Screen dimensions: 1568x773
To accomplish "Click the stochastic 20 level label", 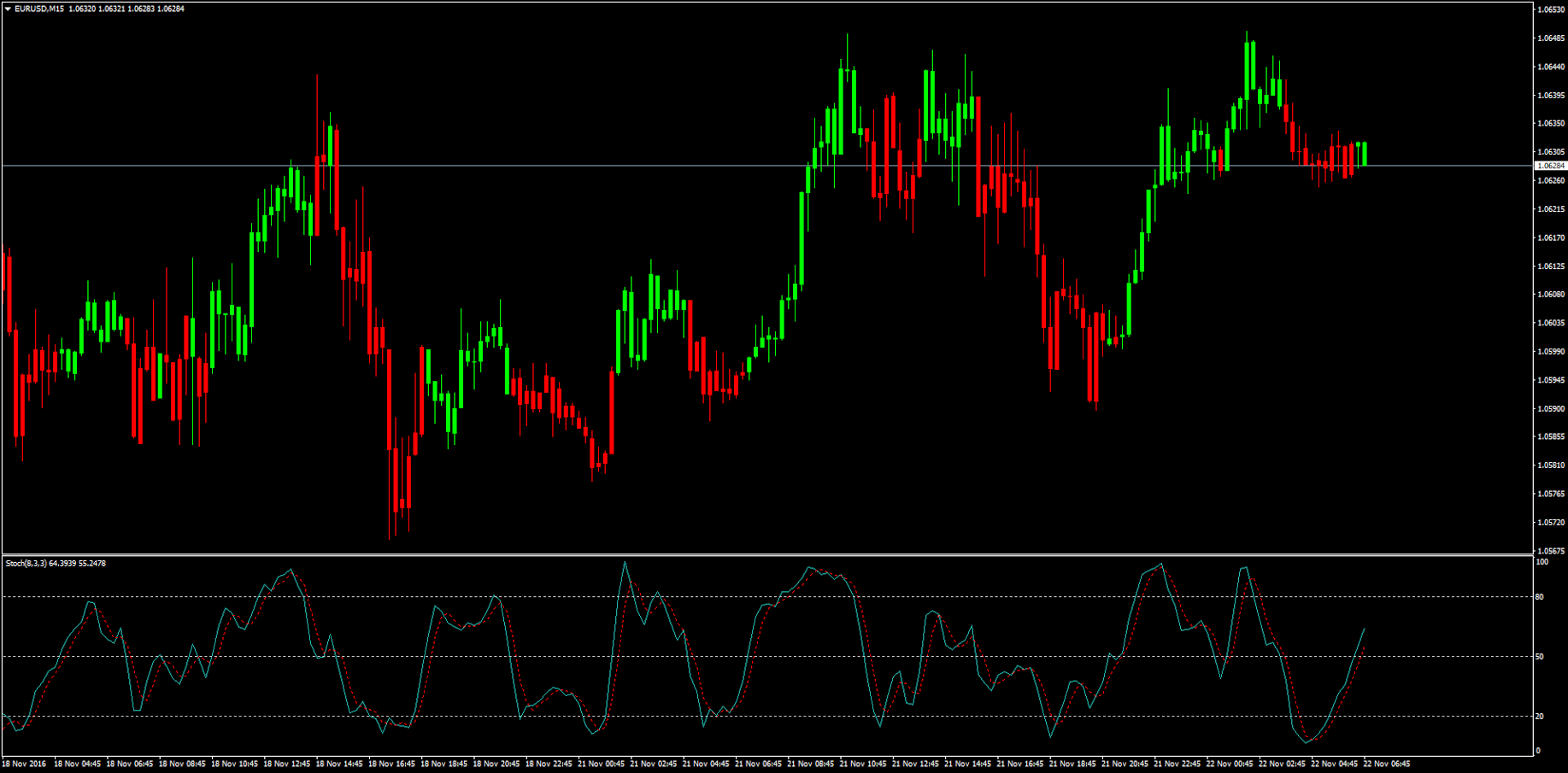I will (1540, 717).
